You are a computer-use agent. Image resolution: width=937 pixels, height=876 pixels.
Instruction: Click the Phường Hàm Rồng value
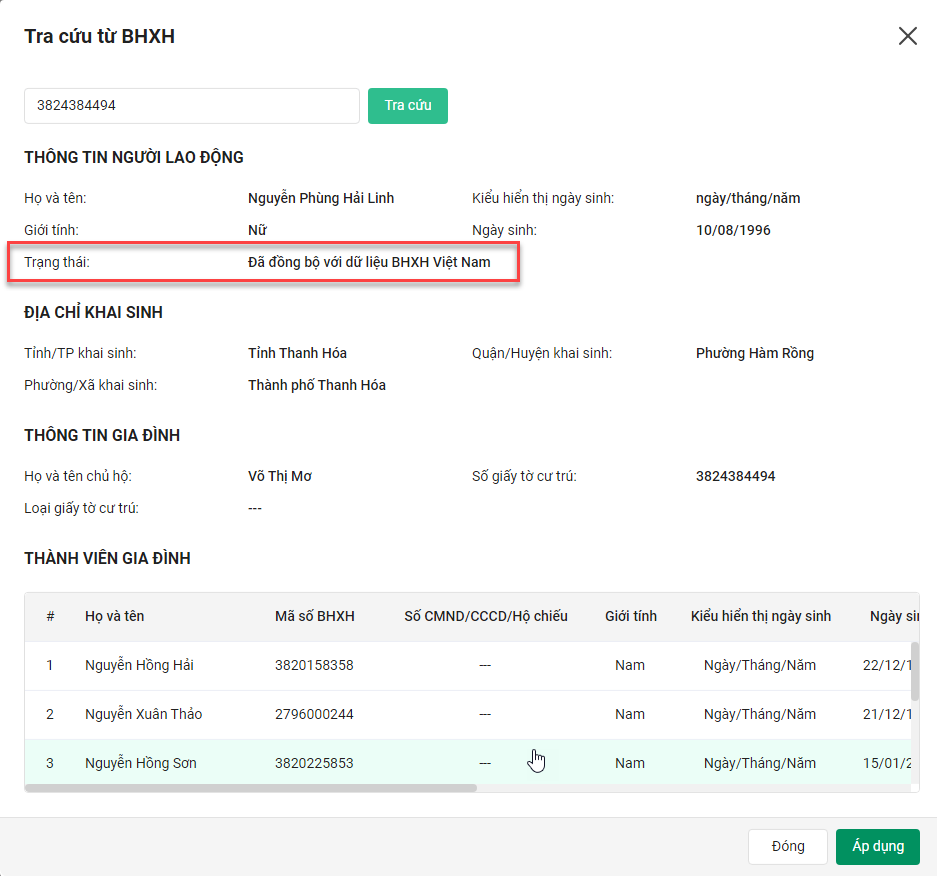pyautogui.click(x=754, y=353)
